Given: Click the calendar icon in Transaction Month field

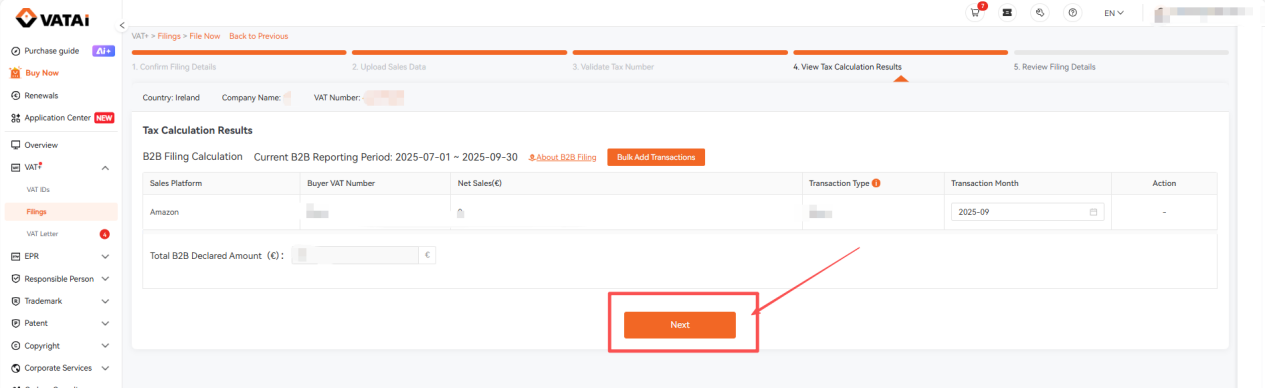Looking at the screenshot, I should [1093, 212].
